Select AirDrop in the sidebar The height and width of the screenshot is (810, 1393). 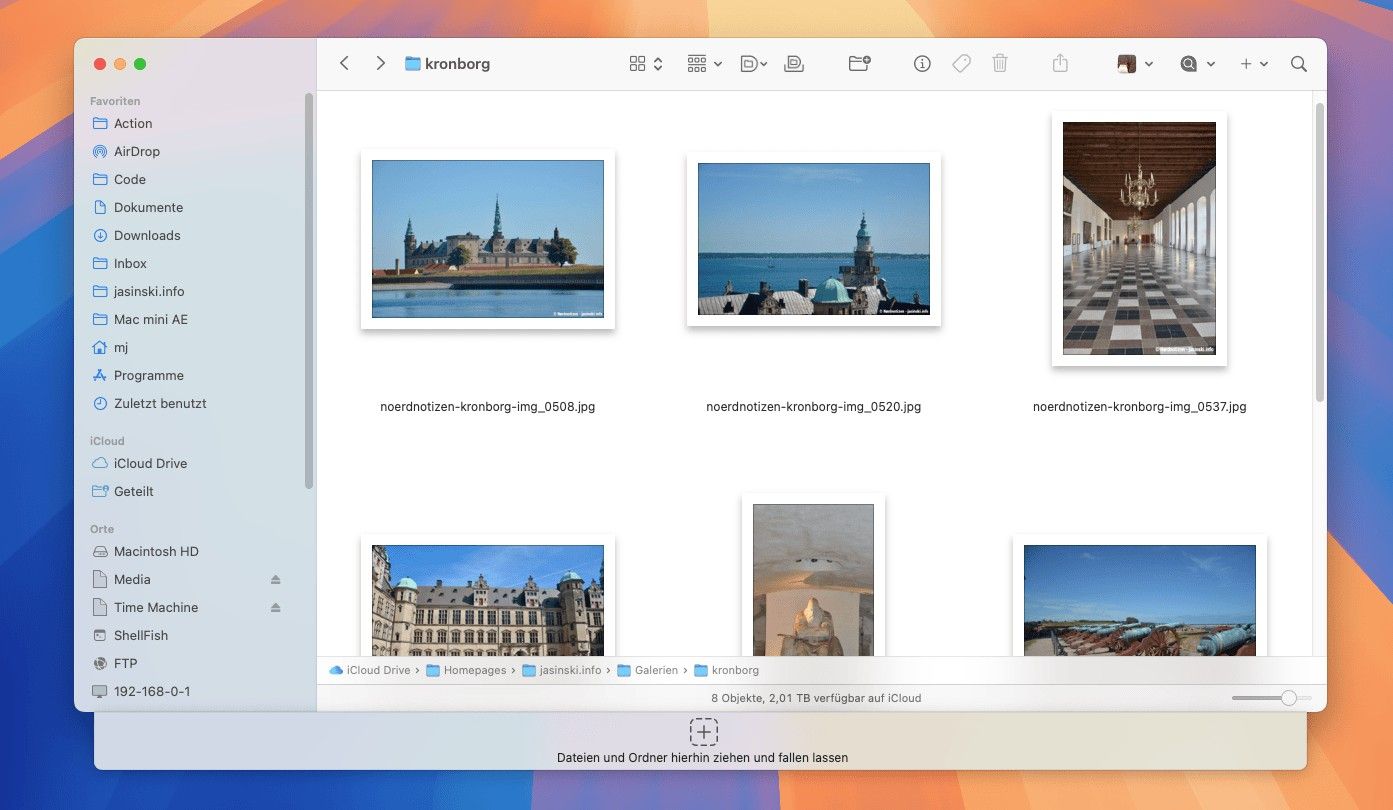(x=136, y=152)
